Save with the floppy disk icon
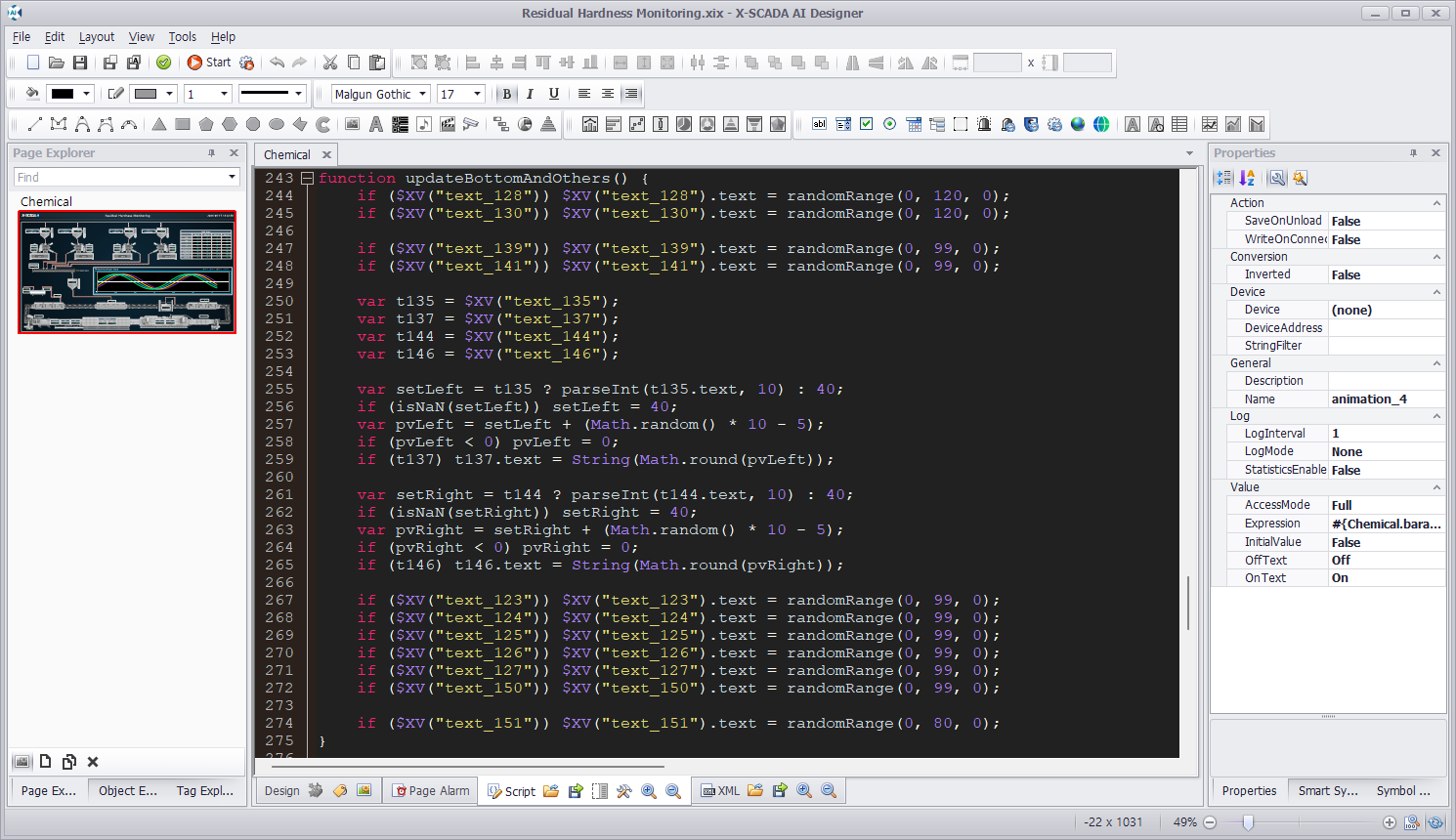Image resolution: width=1456 pixels, height=840 pixels. click(x=80, y=63)
